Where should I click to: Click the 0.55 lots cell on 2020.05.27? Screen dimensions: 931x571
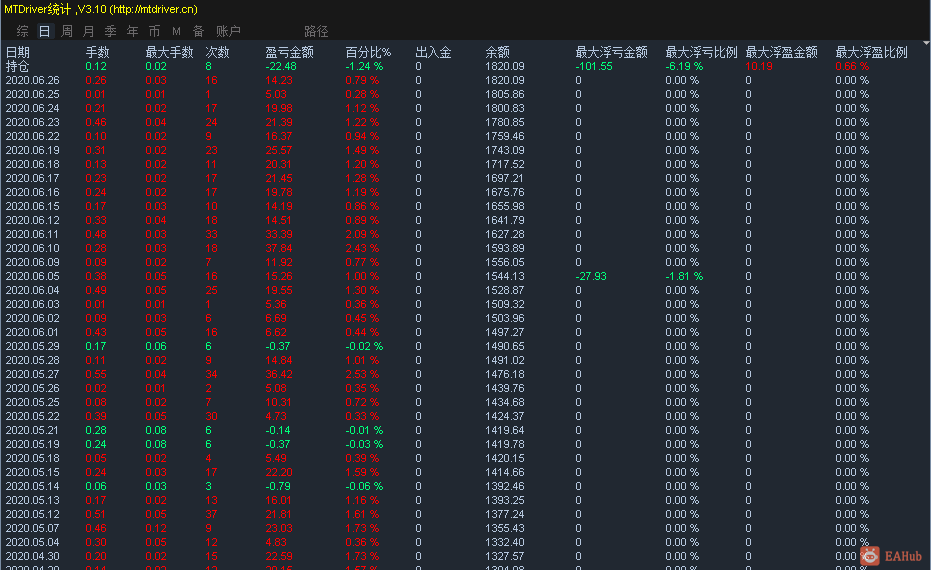pyautogui.click(x=96, y=375)
